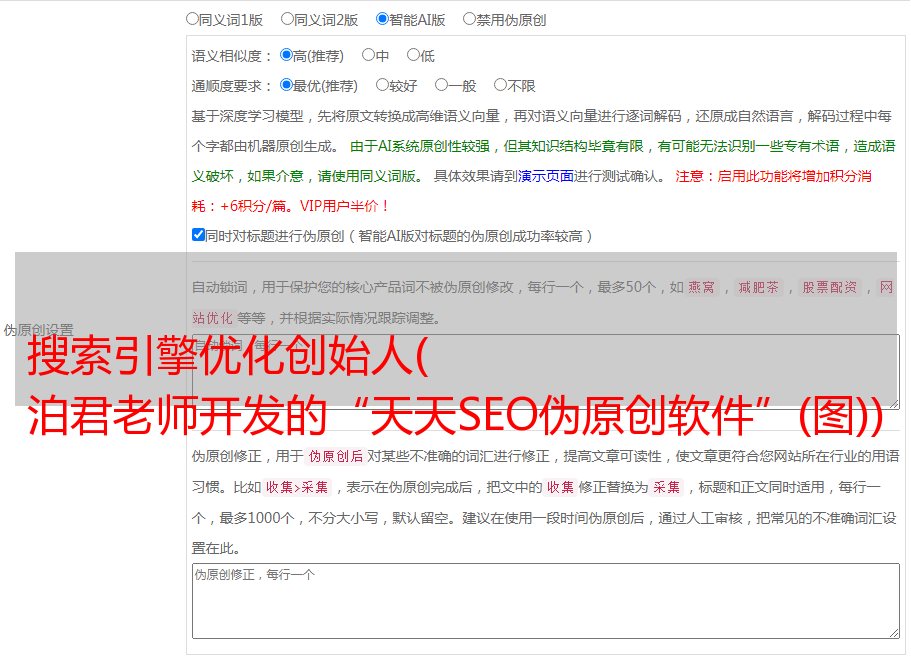
Task: Click the 自动锁词 text area
Action: [x=546, y=372]
